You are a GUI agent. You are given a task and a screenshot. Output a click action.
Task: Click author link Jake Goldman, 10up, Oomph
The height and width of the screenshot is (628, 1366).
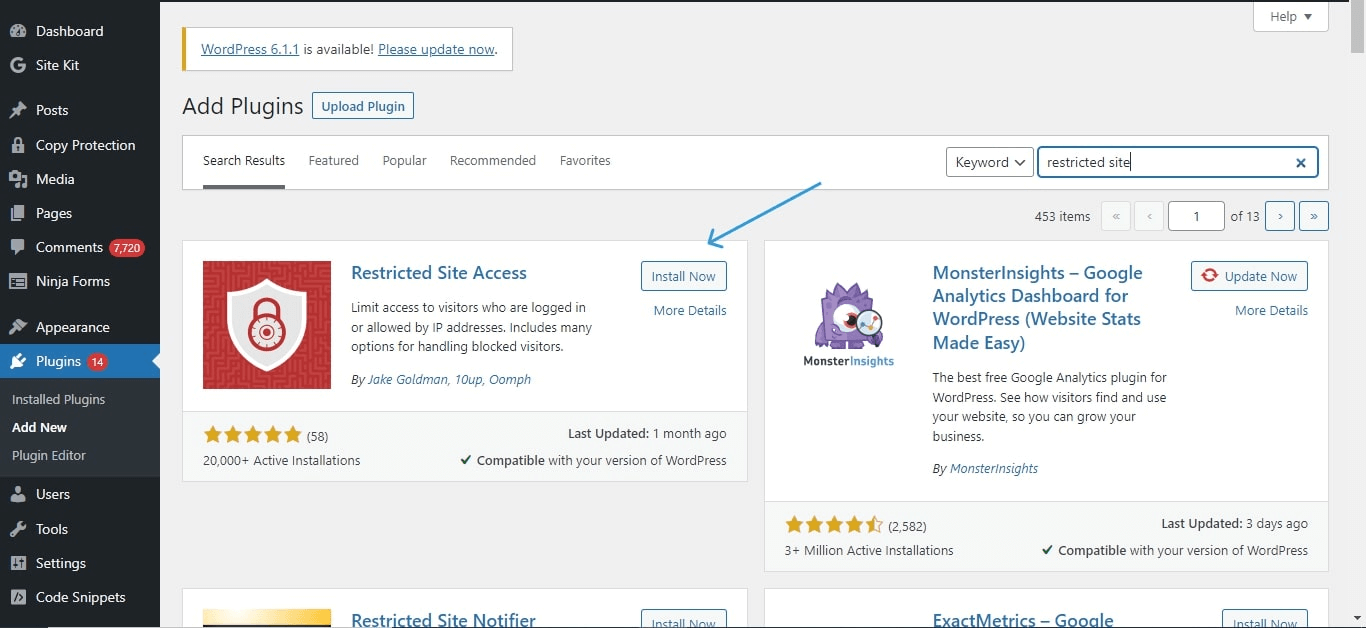pos(449,379)
